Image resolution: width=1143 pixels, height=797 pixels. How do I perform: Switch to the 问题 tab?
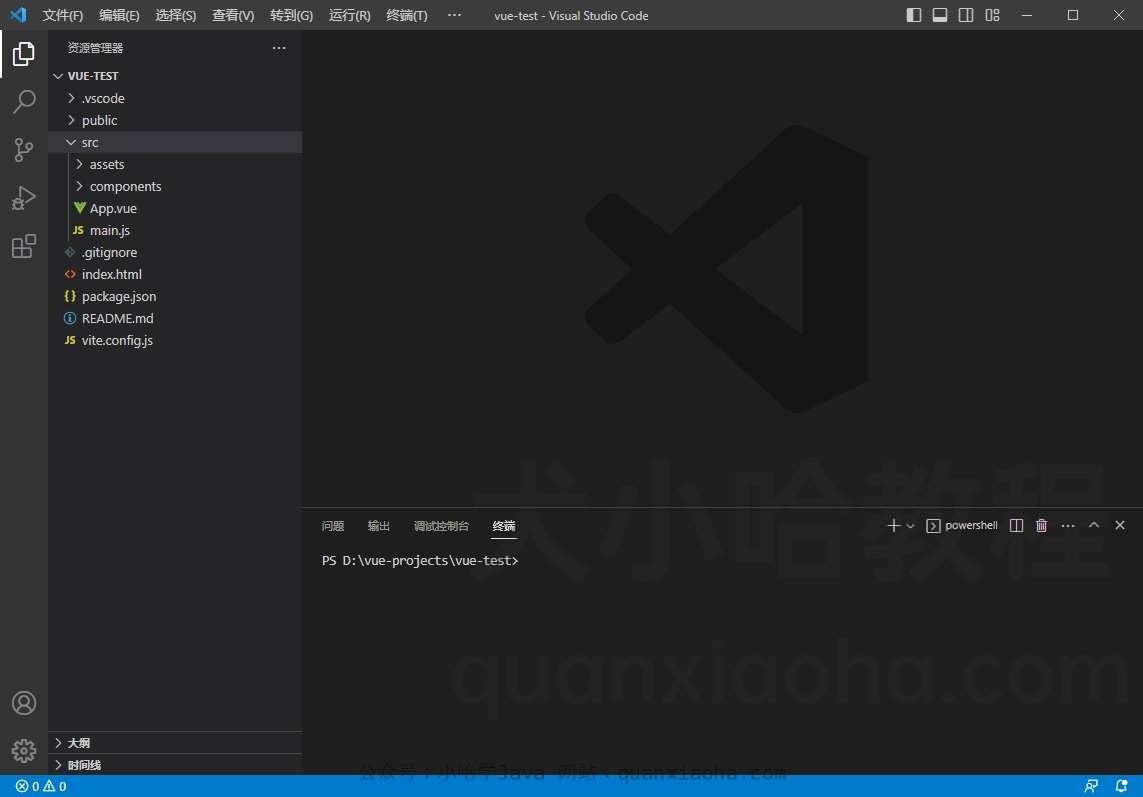(x=333, y=526)
